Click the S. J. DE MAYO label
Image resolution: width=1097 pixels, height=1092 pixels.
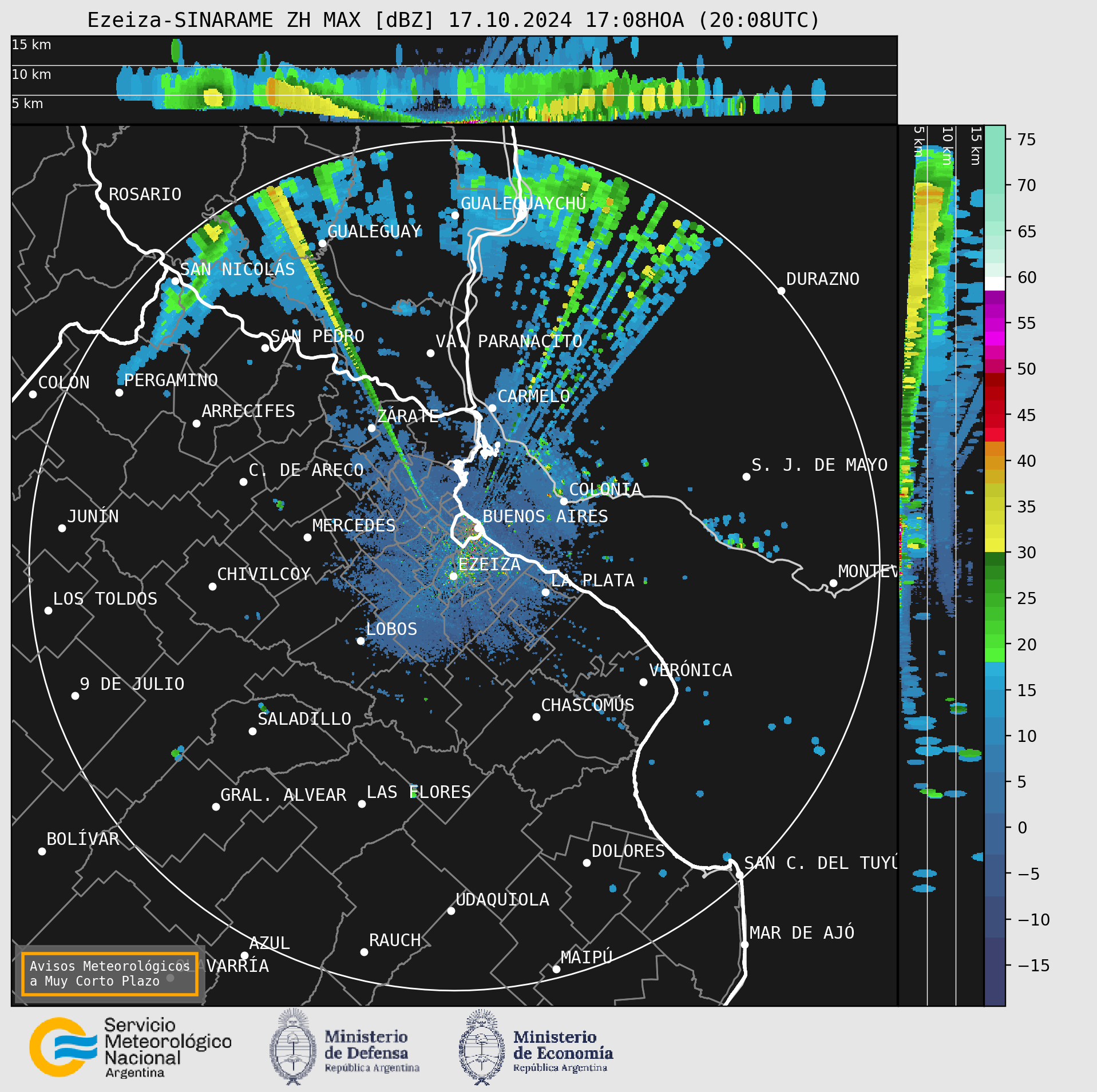(819, 465)
